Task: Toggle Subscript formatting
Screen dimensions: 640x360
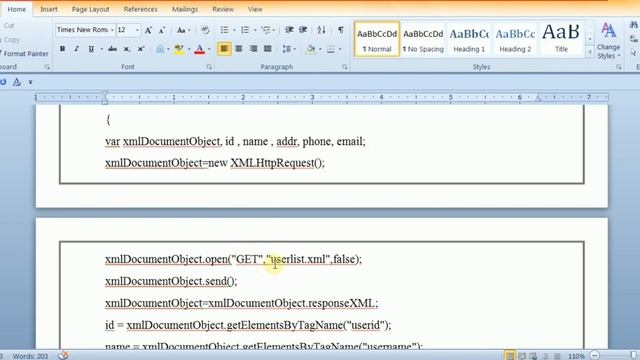Action: pos(127,49)
